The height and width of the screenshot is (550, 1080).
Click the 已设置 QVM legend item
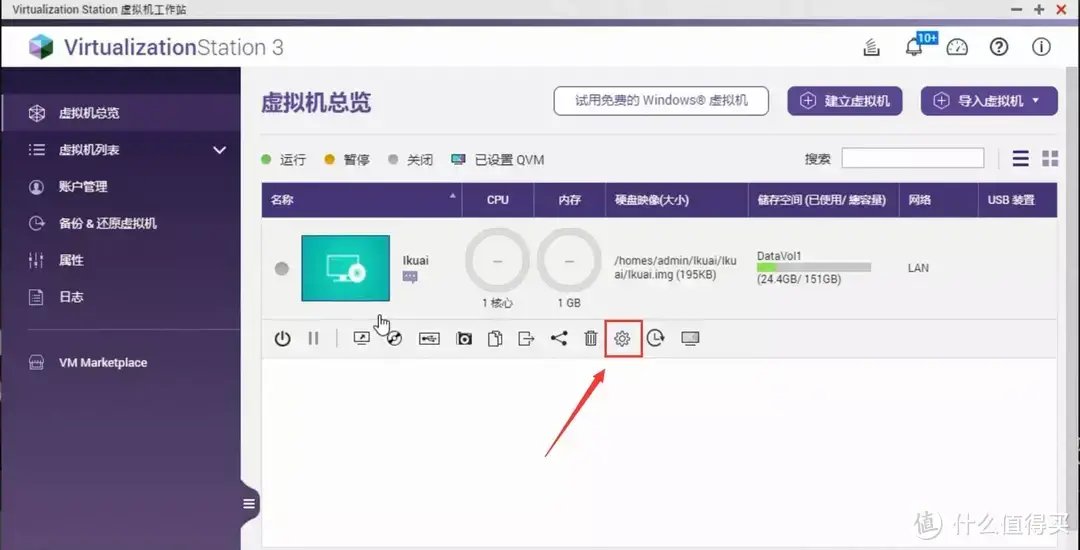tap(497, 160)
